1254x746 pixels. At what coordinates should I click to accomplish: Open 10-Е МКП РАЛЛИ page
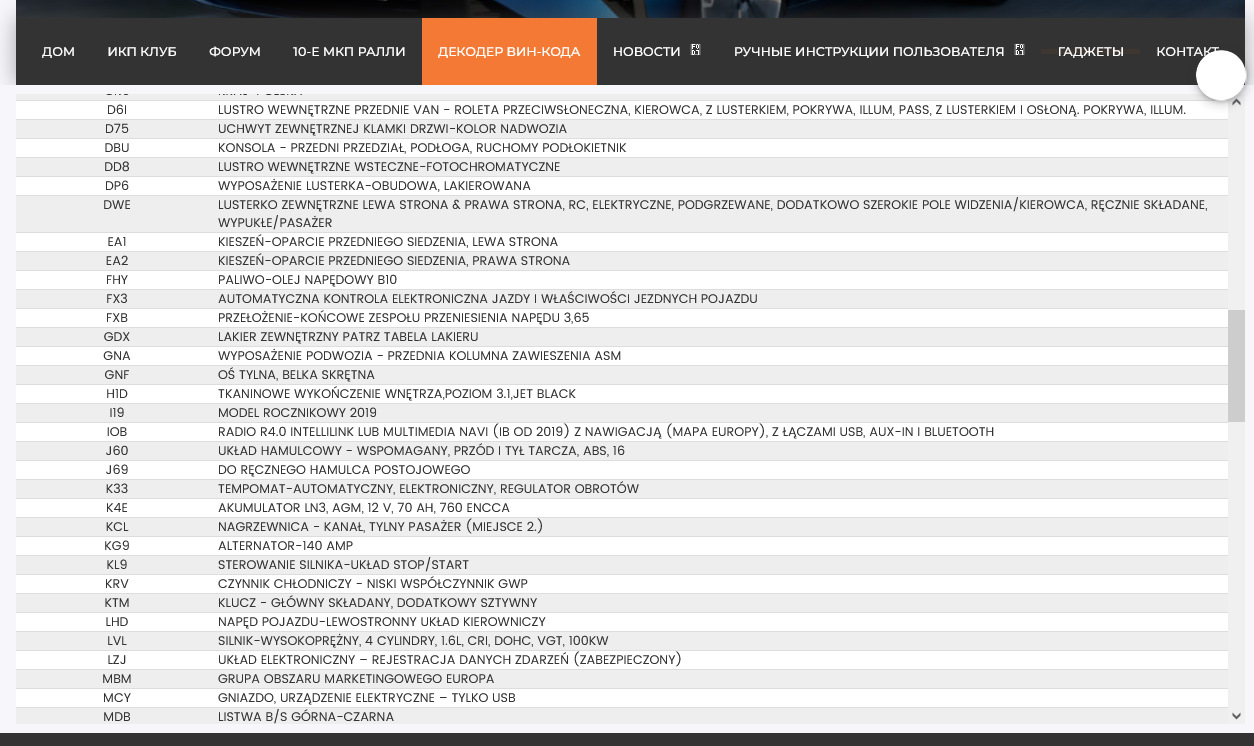click(x=349, y=51)
